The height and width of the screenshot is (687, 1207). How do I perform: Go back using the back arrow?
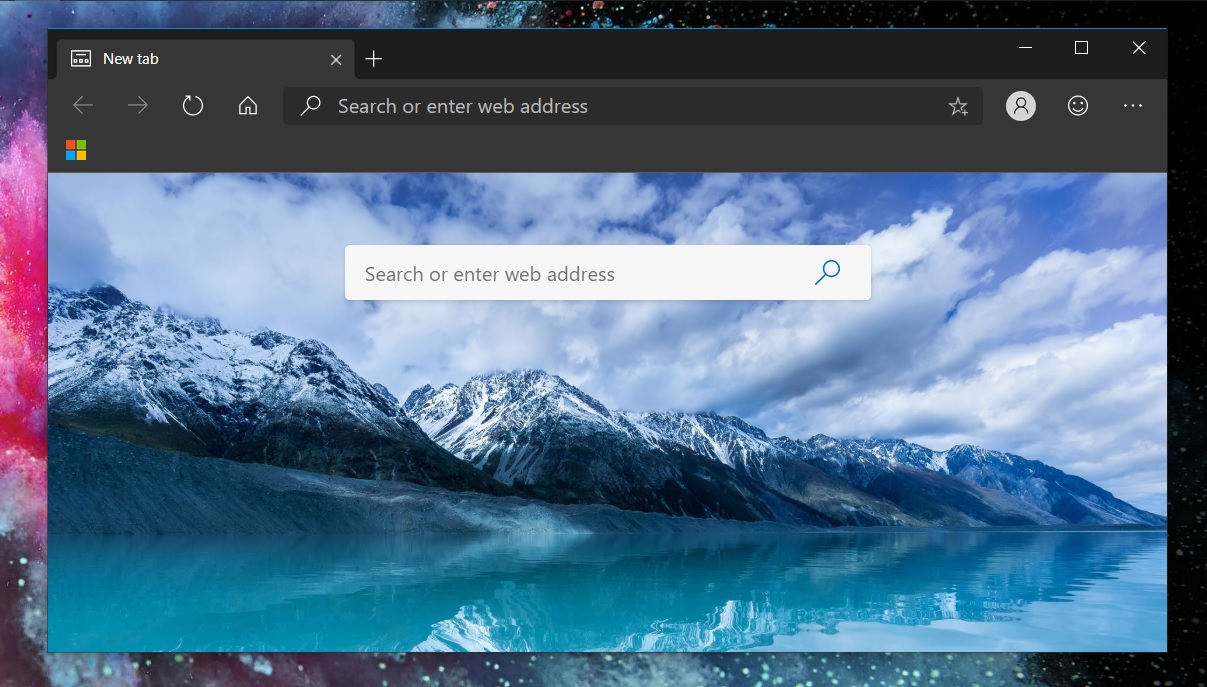coord(83,106)
